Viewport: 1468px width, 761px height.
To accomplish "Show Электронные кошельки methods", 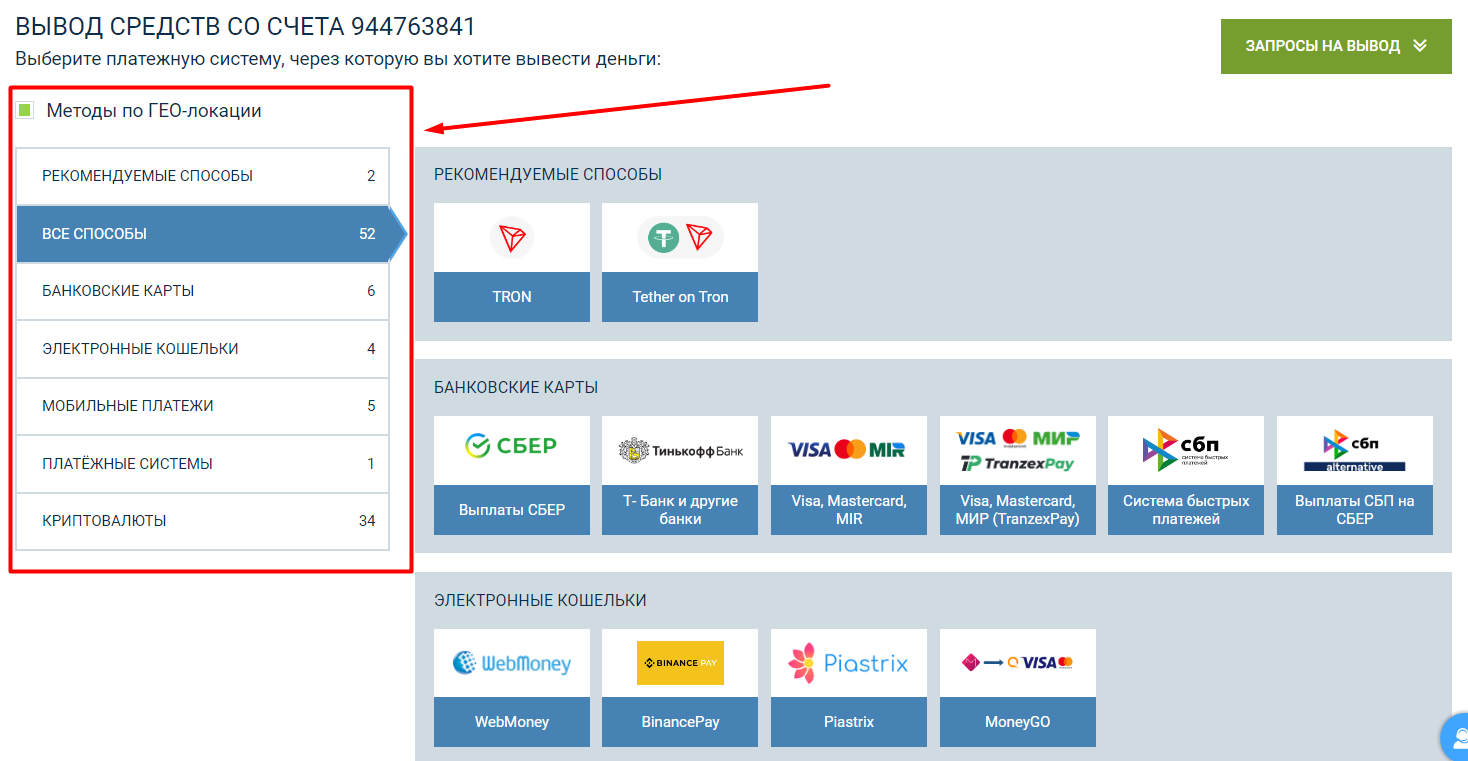I will (202, 349).
